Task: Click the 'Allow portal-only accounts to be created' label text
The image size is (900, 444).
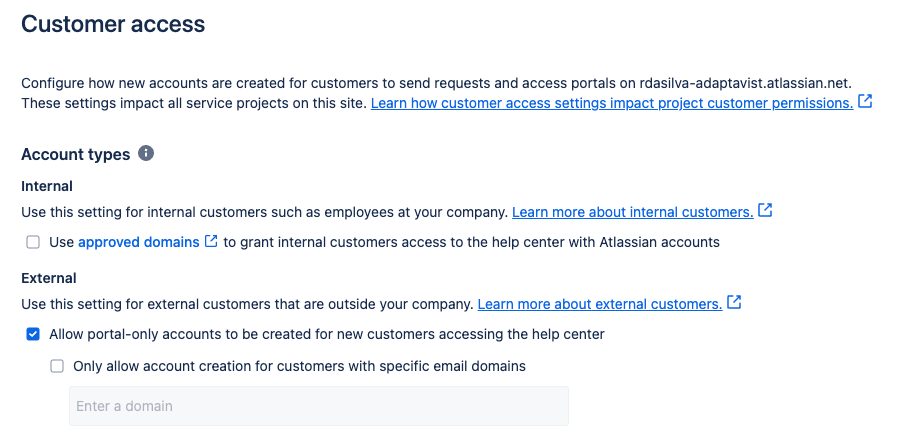Action: [x=327, y=334]
